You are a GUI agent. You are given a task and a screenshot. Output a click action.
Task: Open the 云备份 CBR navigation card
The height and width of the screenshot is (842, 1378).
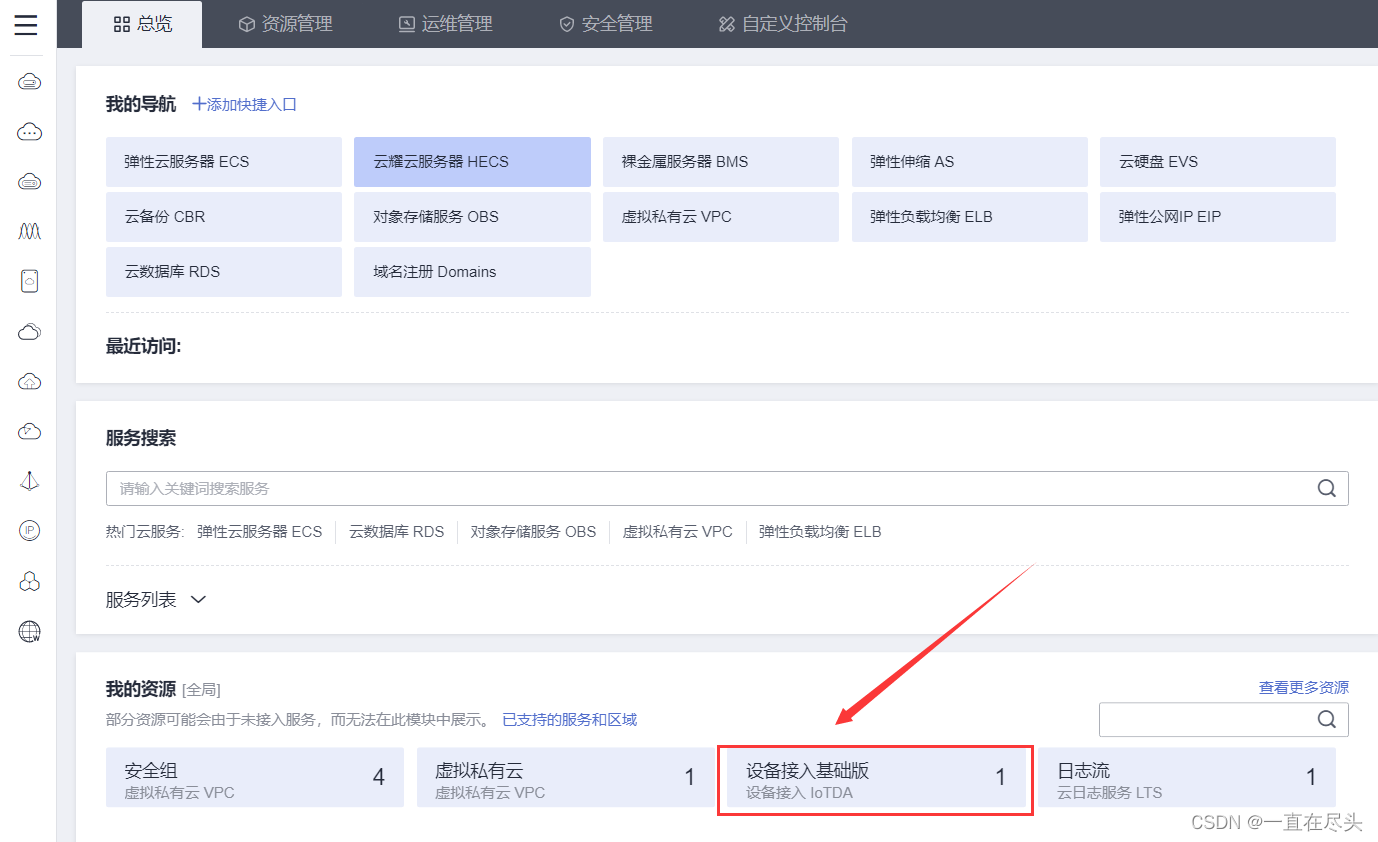224,217
